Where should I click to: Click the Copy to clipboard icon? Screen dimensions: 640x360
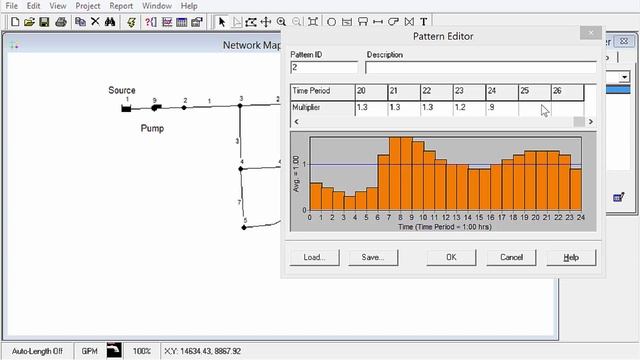tap(80, 22)
